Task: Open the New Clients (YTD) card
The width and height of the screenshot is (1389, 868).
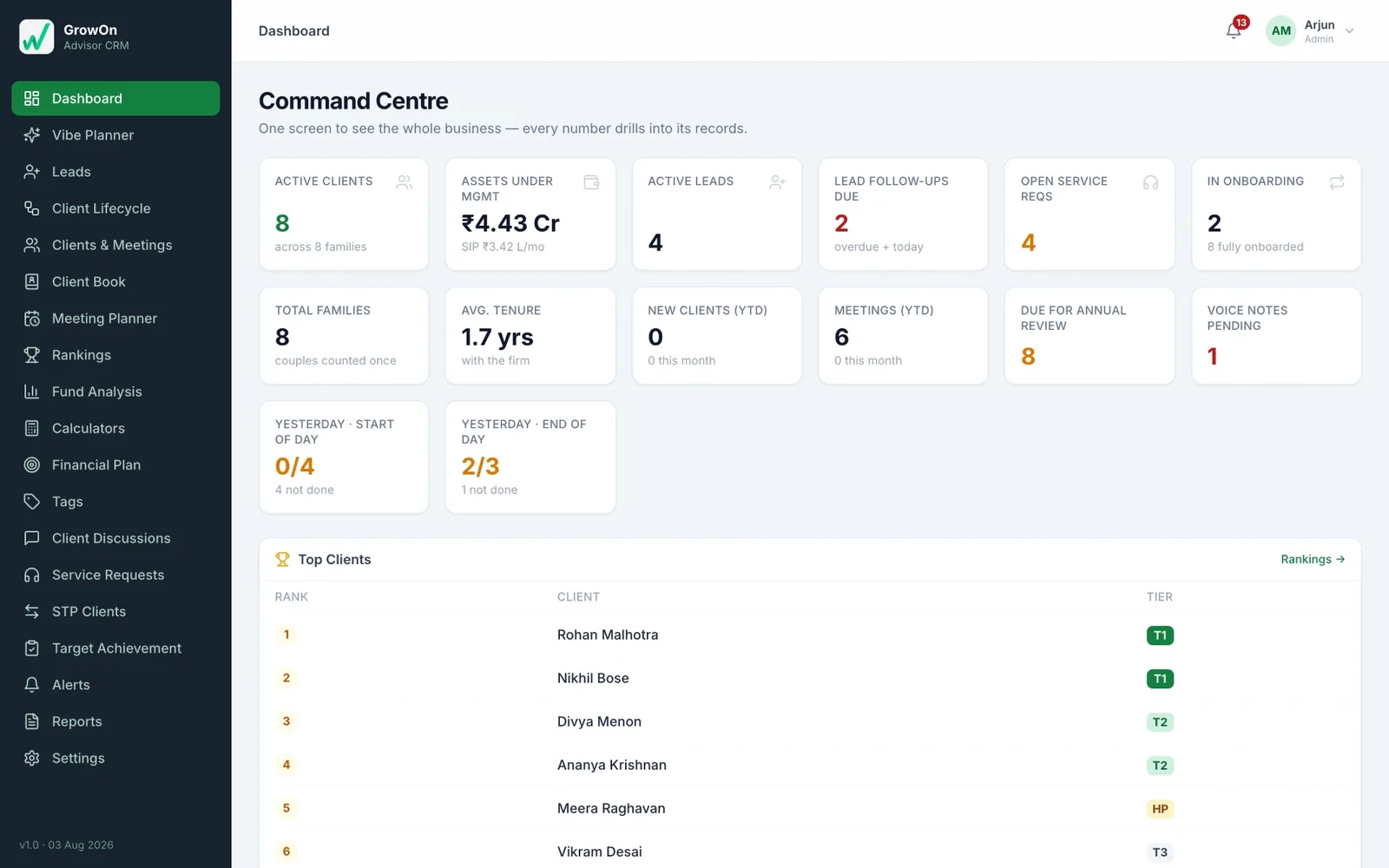Action: [717, 335]
